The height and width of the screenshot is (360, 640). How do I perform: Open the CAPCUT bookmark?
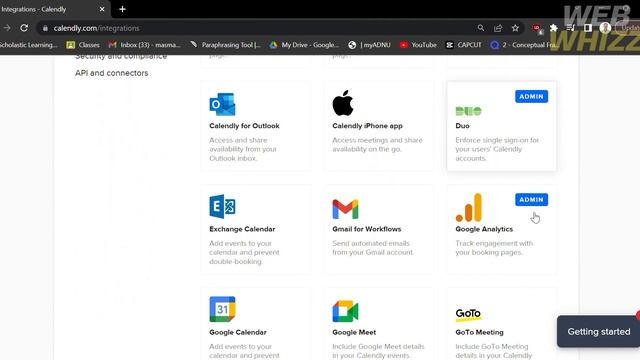[464, 45]
